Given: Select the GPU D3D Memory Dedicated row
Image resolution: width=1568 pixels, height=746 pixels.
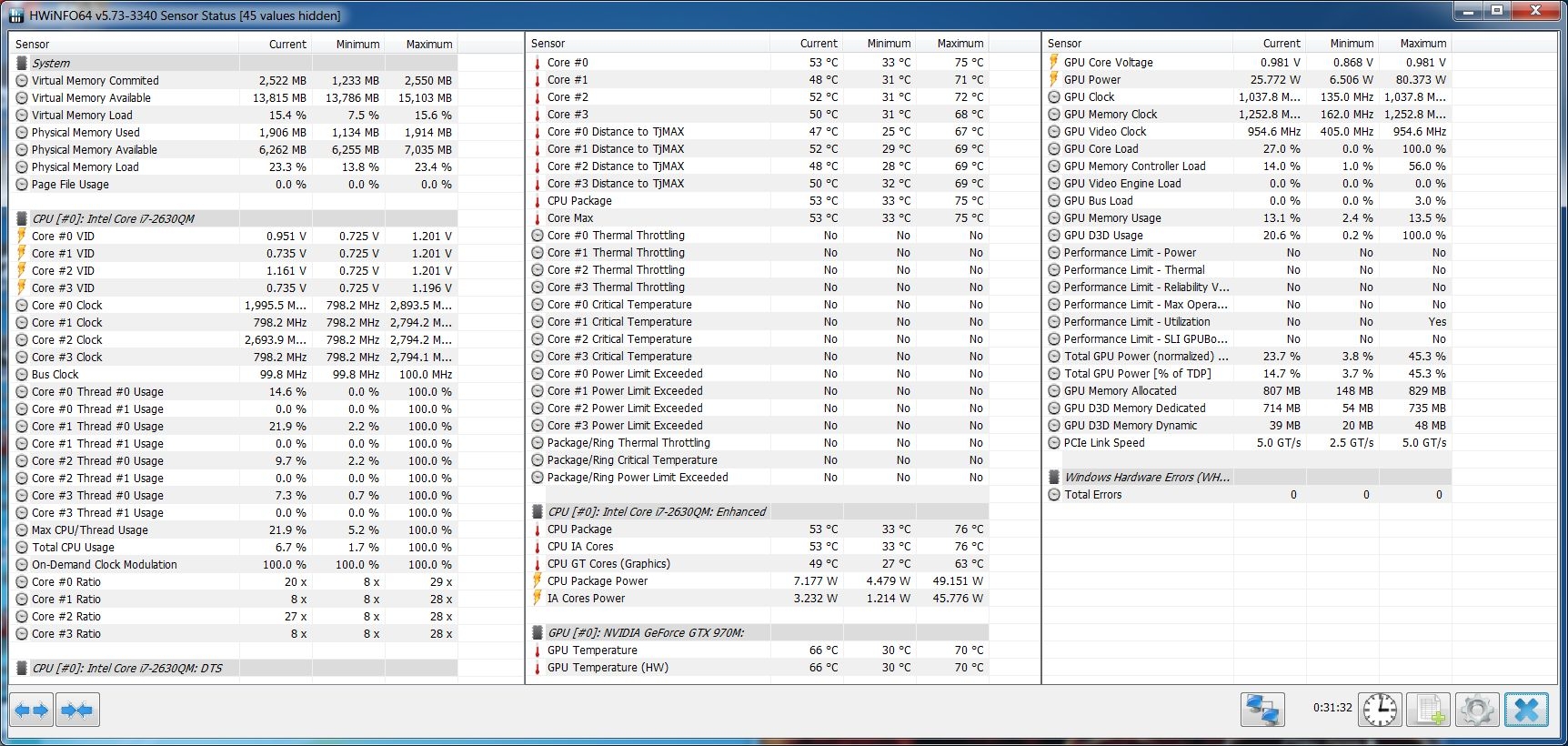Looking at the screenshot, I should pyautogui.click(x=1247, y=408).
